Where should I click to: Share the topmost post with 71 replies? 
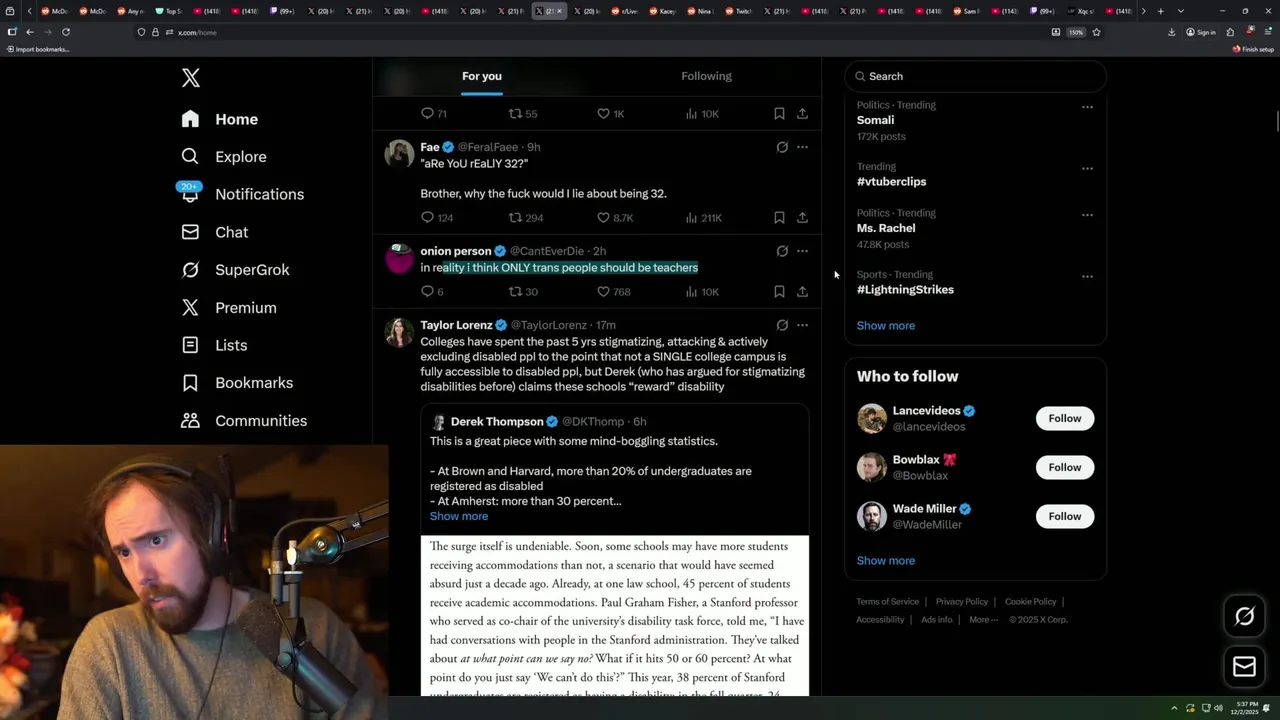point(802,113)
